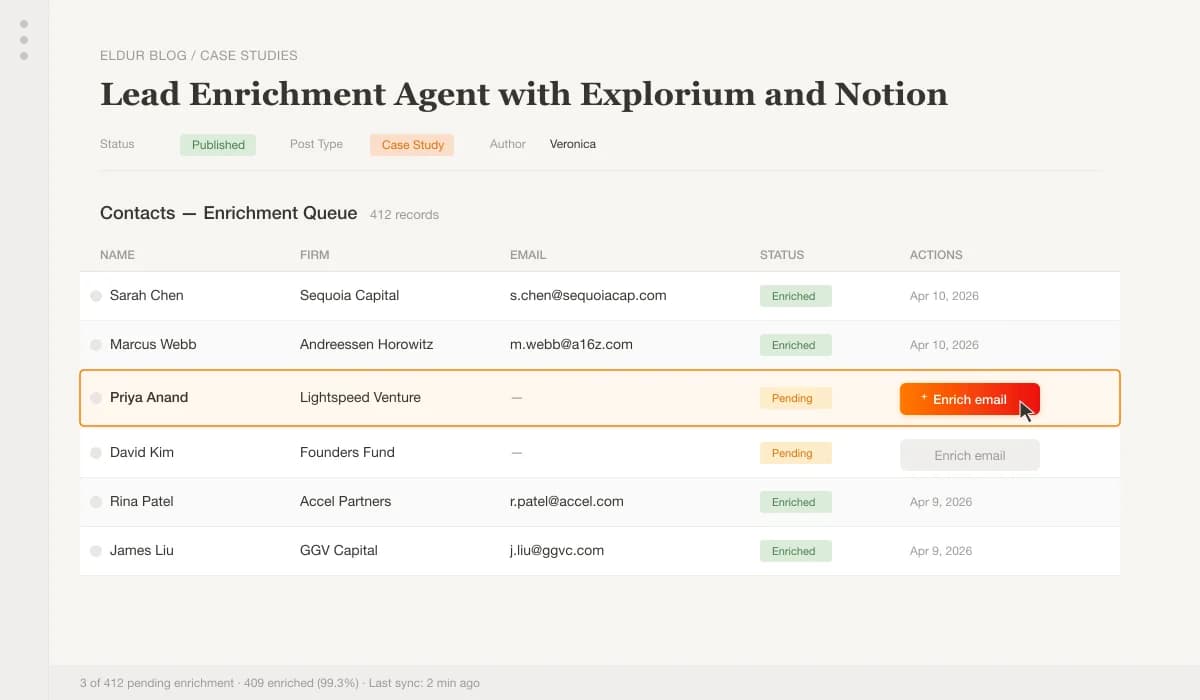Viewport: 1200px width, 700px height.
Task: Click the EMAIL column header
Action: pos(528,255)
